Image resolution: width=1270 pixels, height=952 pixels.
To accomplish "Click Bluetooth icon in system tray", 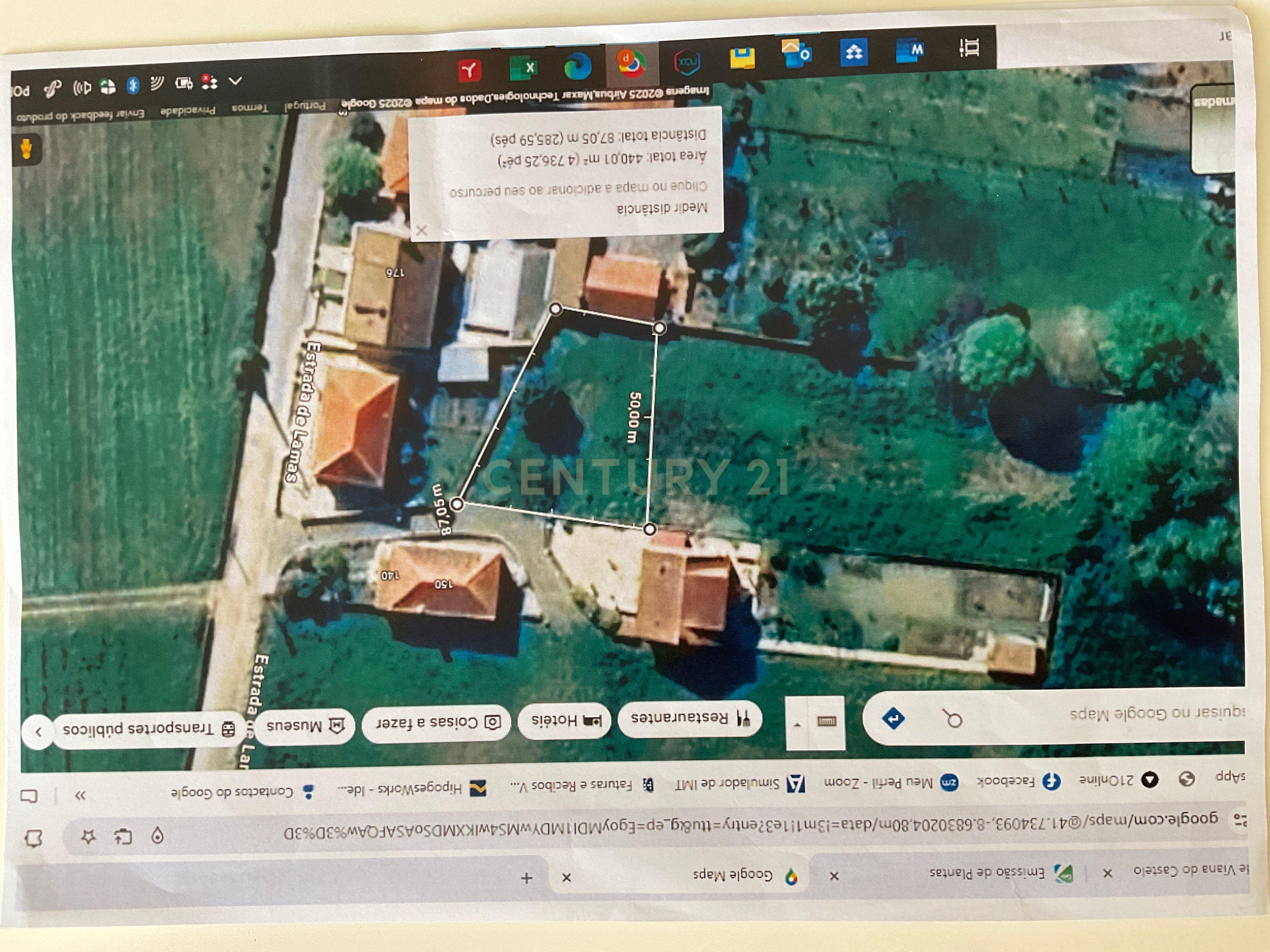I will point(133,86).
